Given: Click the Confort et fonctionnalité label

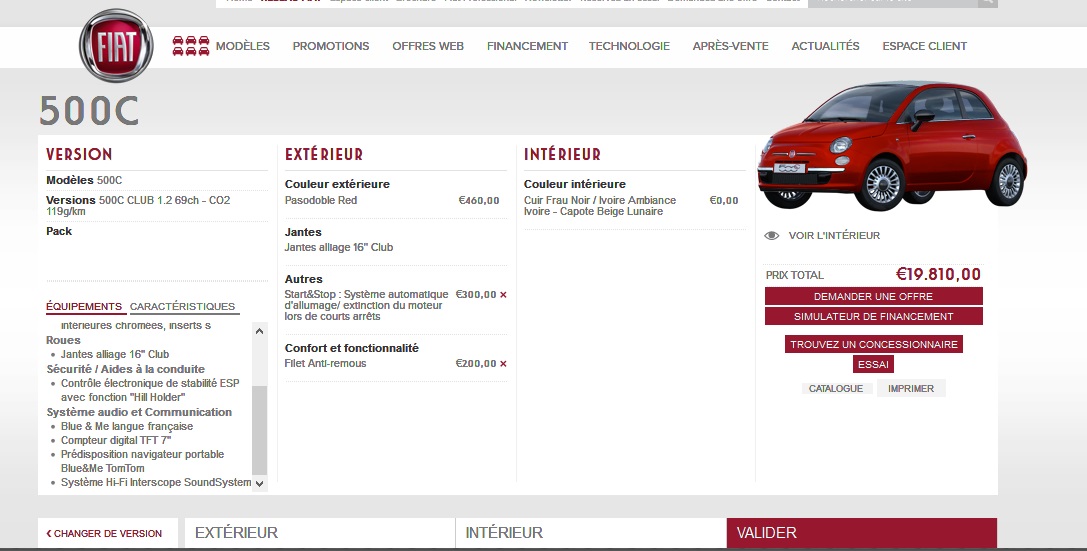Looking at the screenshot, I should pos(351,348).
